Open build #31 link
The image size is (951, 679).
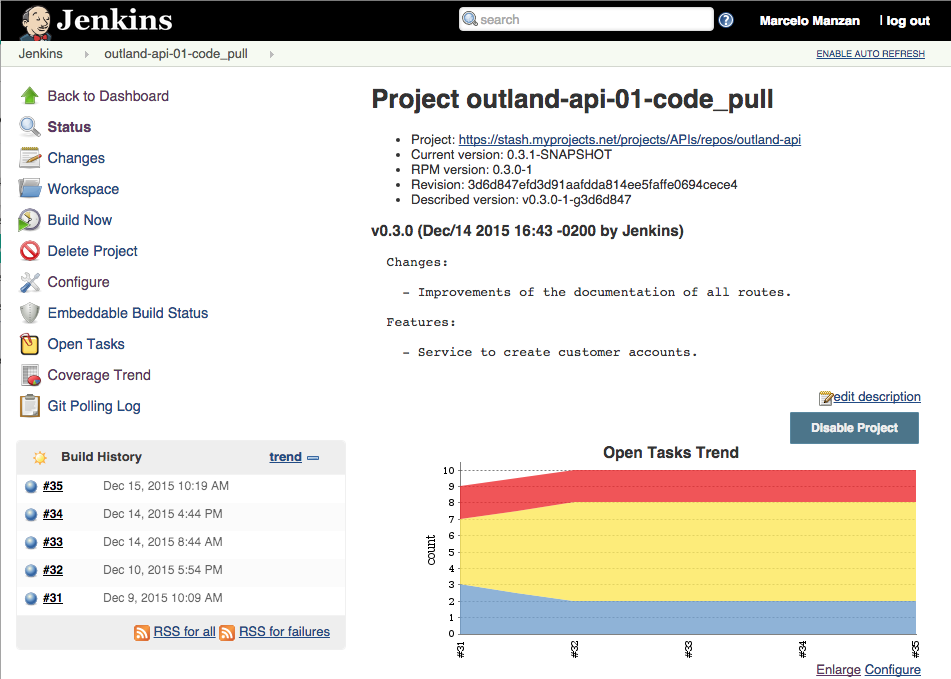(53, 598)
